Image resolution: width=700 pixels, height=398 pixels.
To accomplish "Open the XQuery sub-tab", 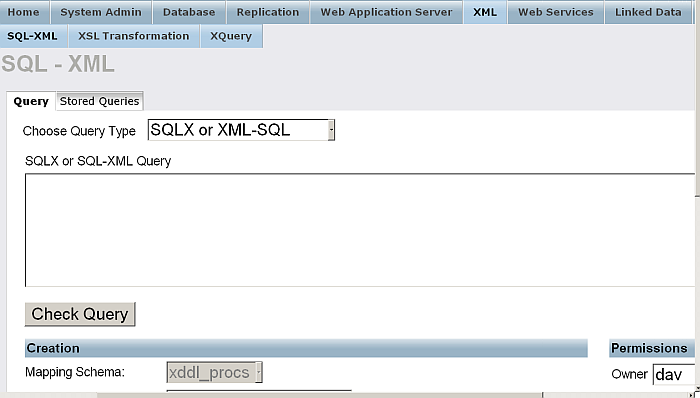I will click(231, 36).
